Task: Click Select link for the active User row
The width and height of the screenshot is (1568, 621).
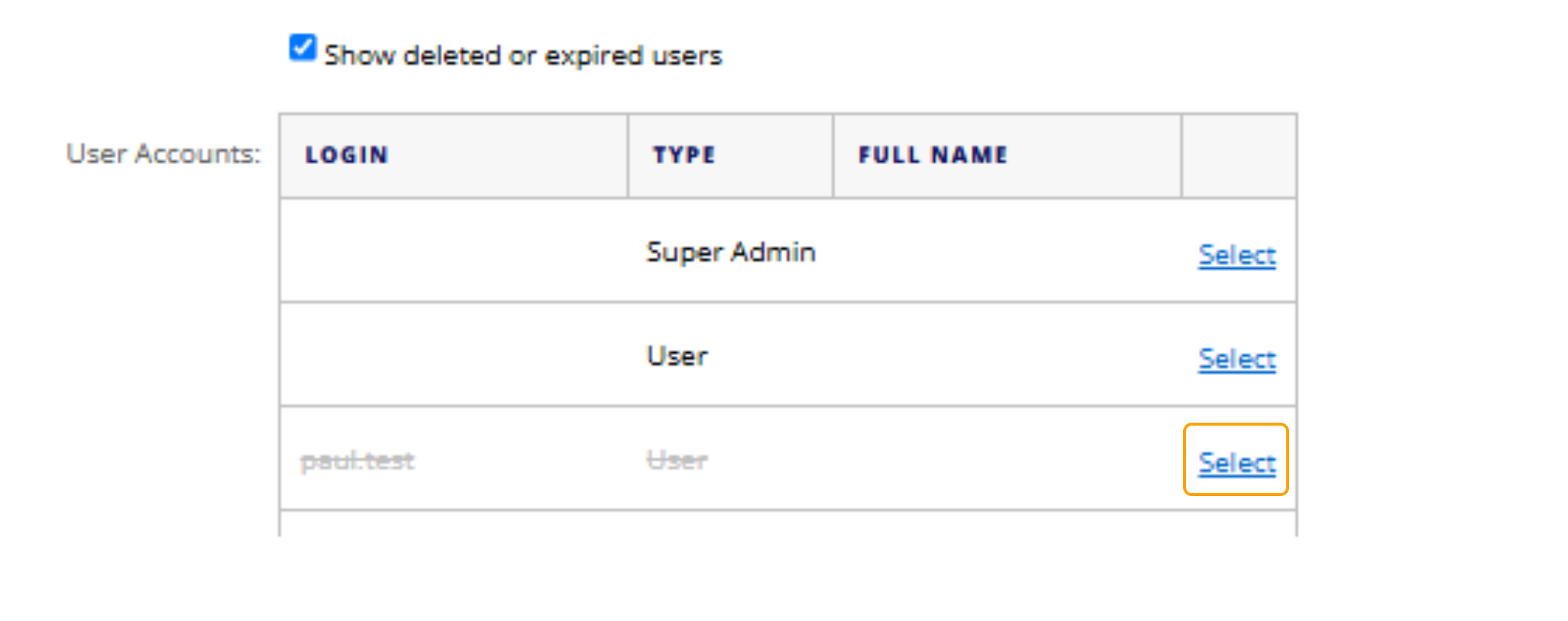Action: [x=1236, y=359]
